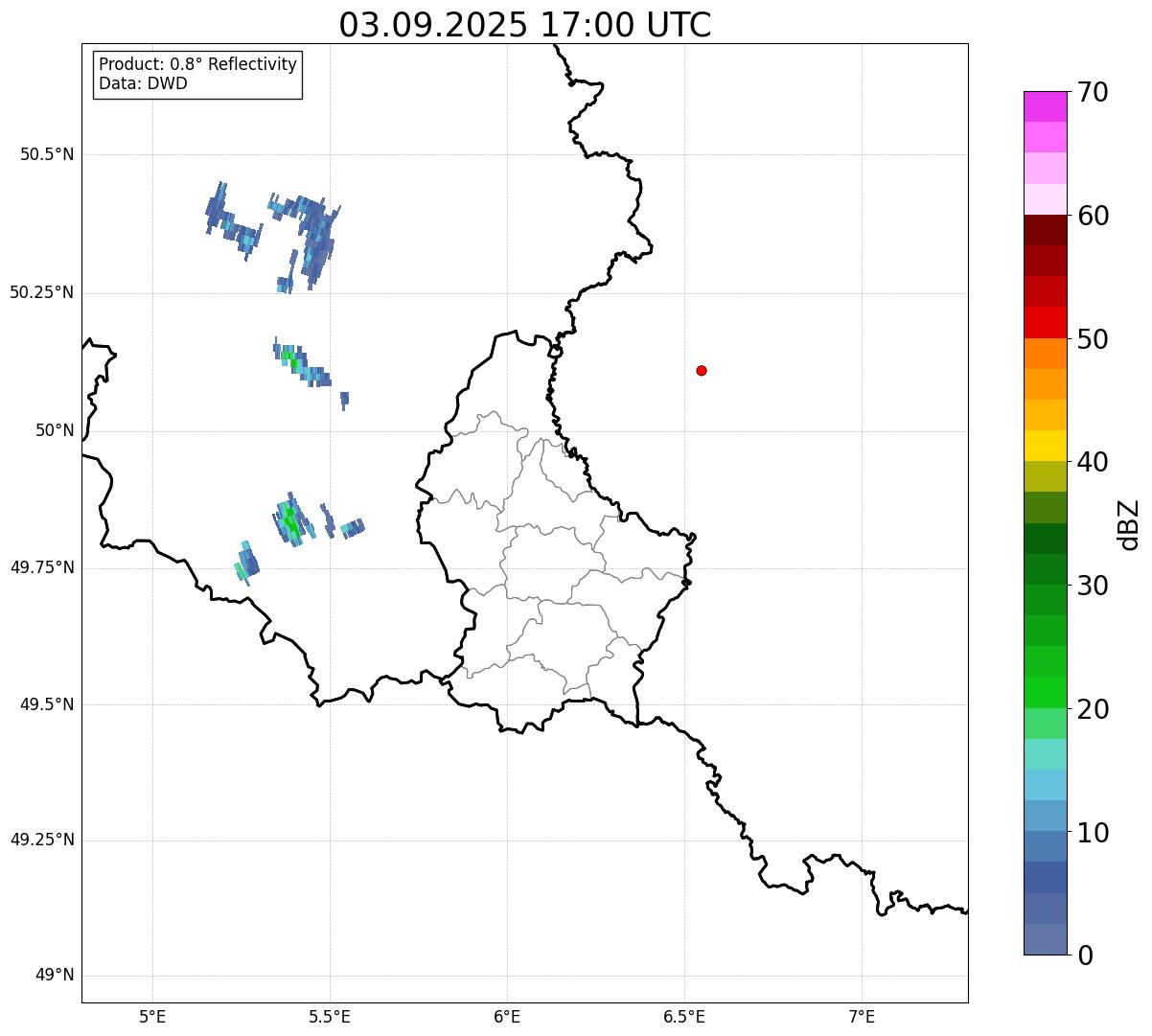Click the 50.25°N latitude label

42,292
